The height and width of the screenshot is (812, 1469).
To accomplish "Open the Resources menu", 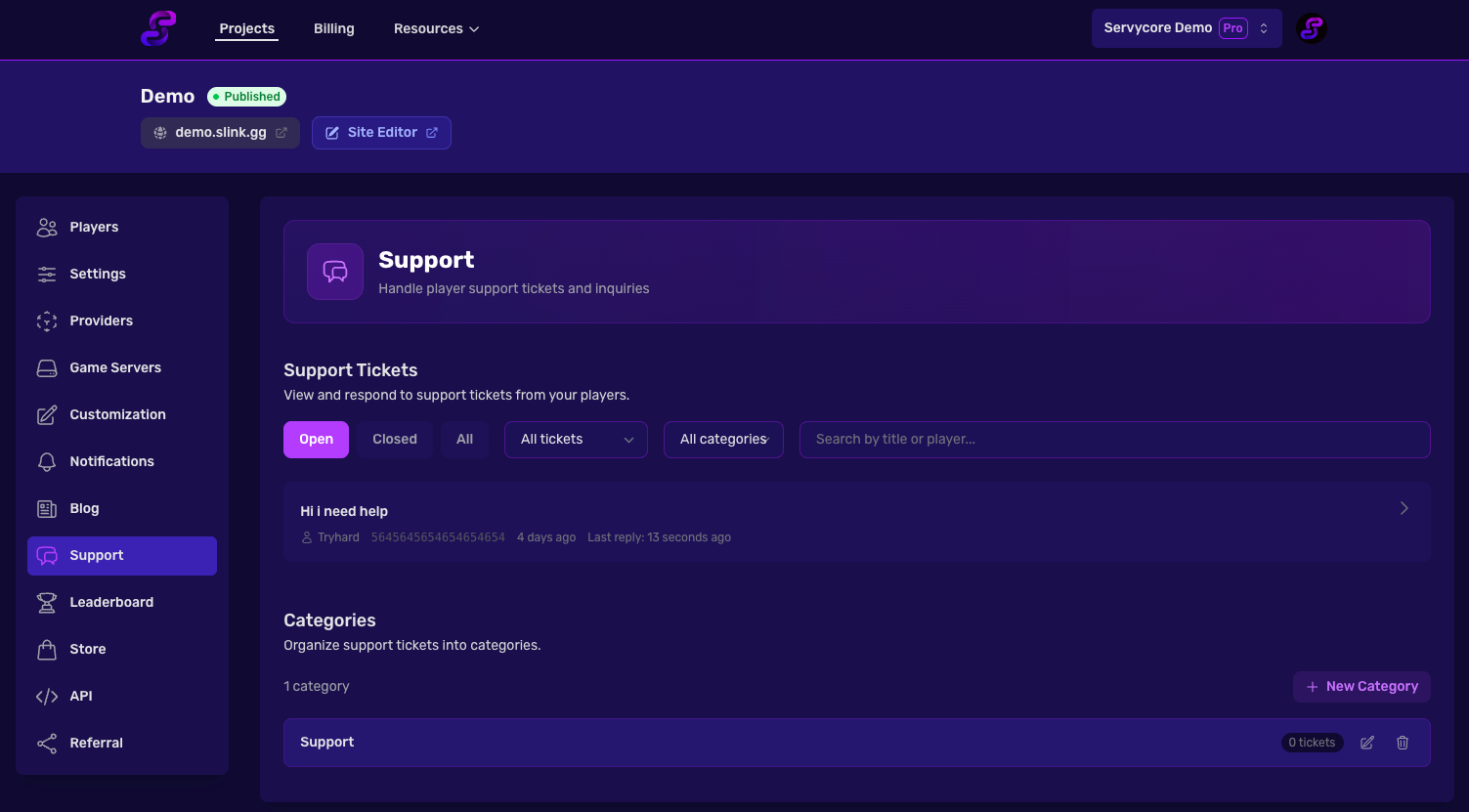I will click(x=436, y=29).
